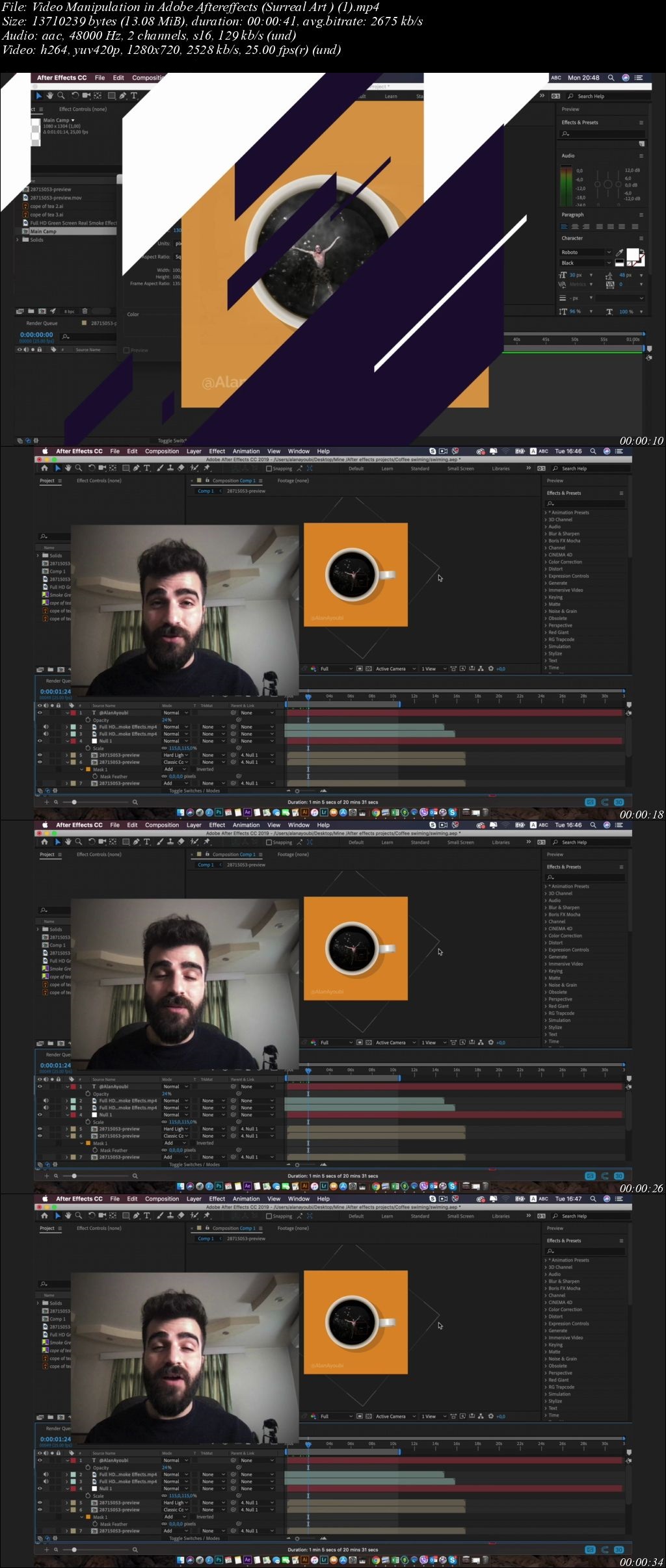The height and width of the screenshot is (1568, 666).
Task: Click Scale stopwatch in 00:00:26 frame timeline
Action: (88, 1121)
